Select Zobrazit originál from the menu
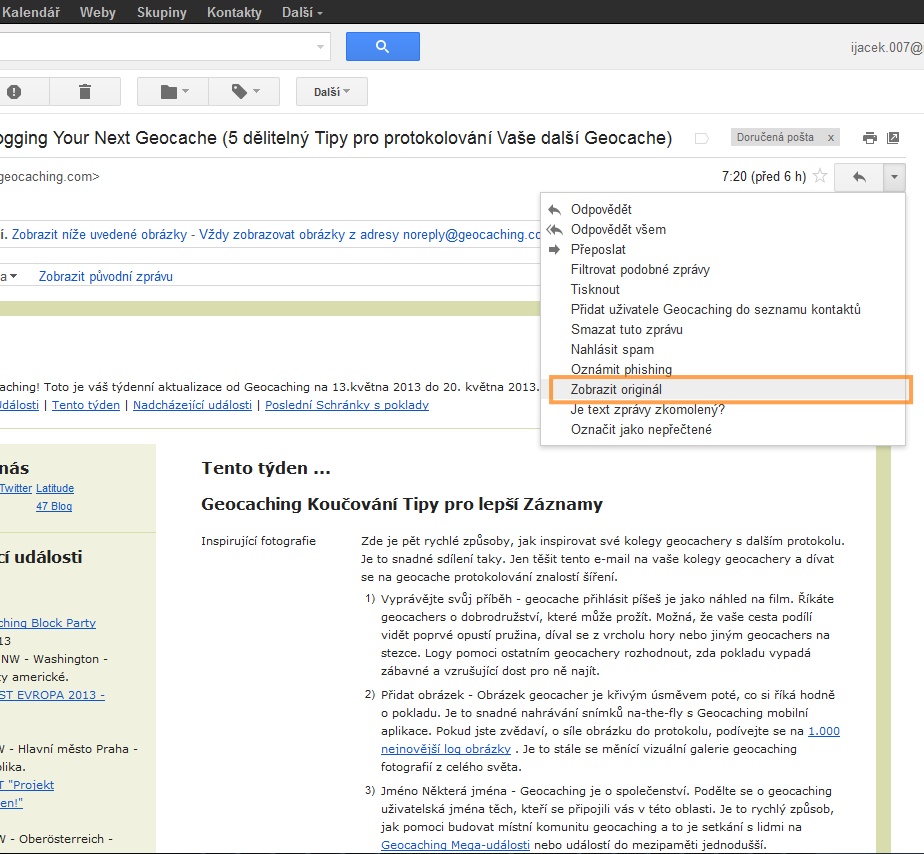 [x=616, y=389]
